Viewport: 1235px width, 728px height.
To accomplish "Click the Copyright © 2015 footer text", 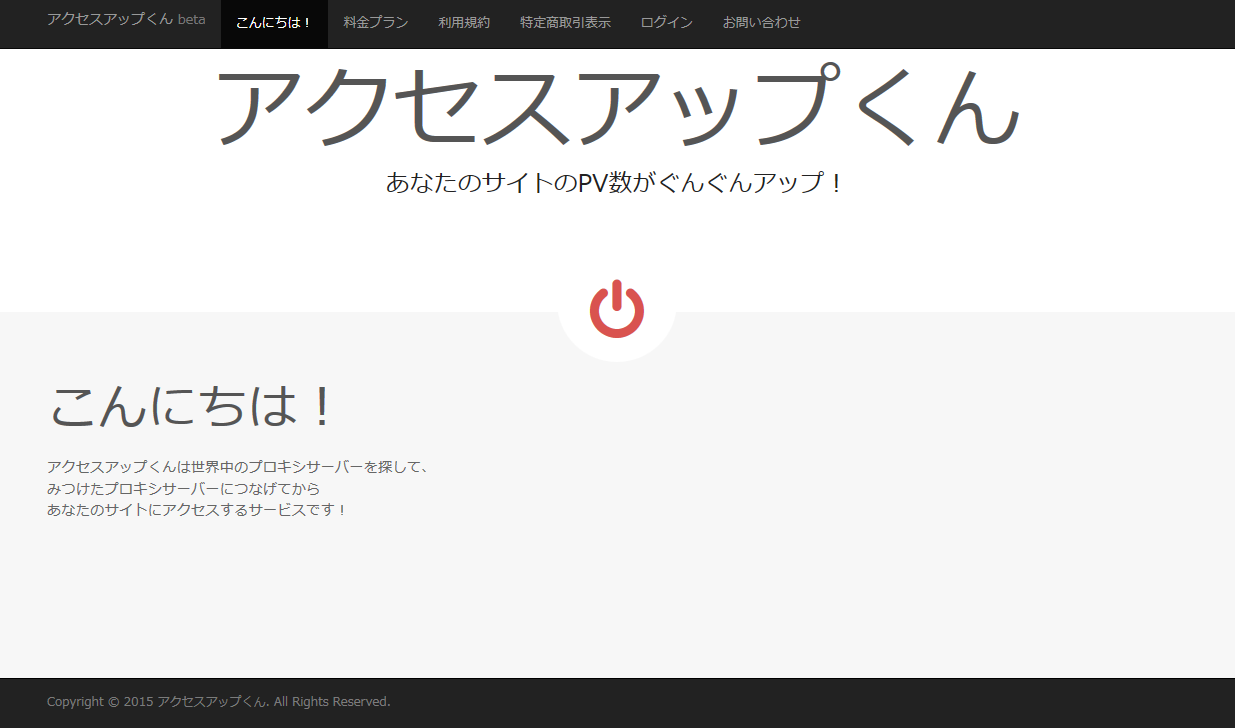I will 100,701.
